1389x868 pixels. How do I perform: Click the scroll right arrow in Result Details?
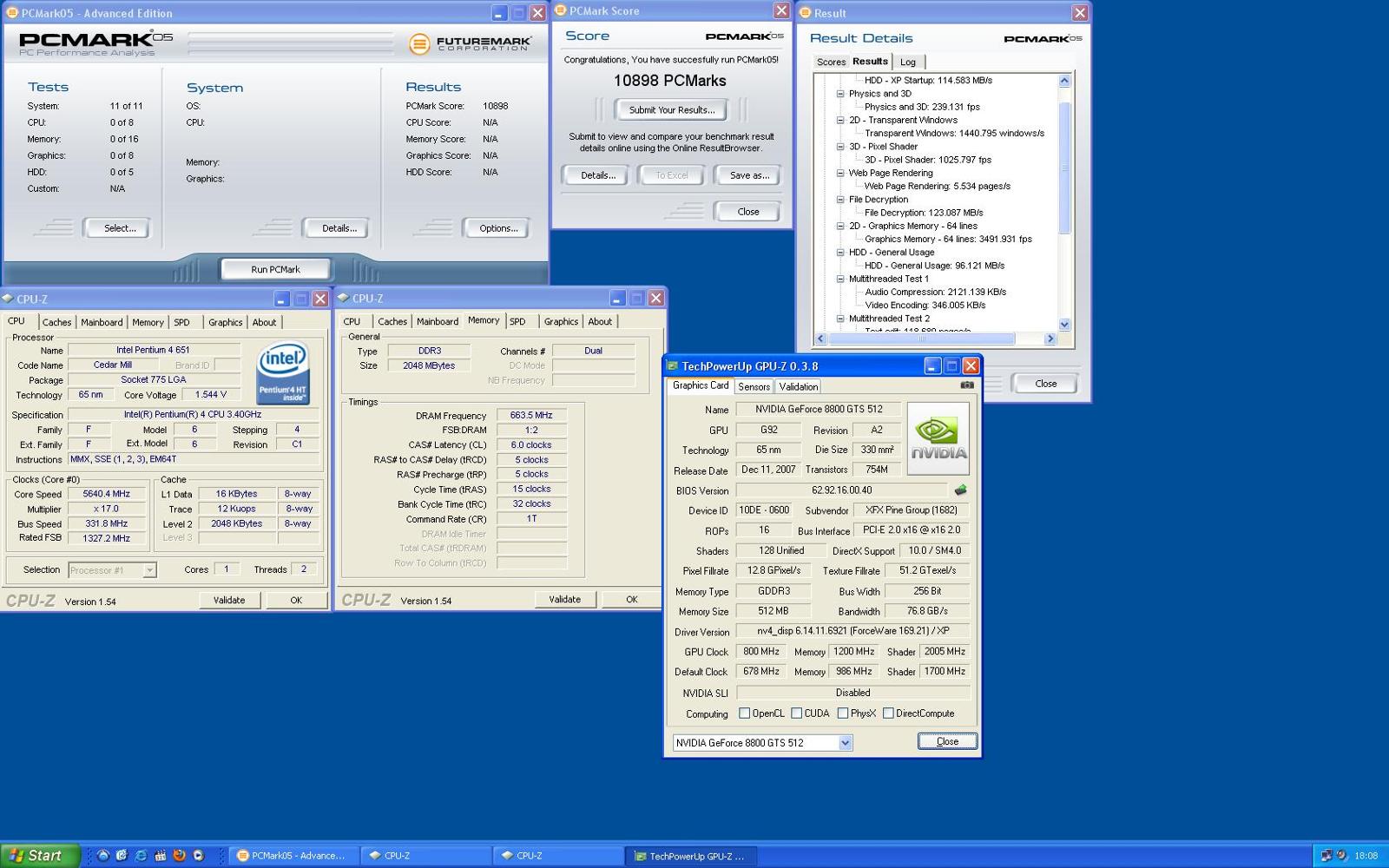coord(1050,339)
